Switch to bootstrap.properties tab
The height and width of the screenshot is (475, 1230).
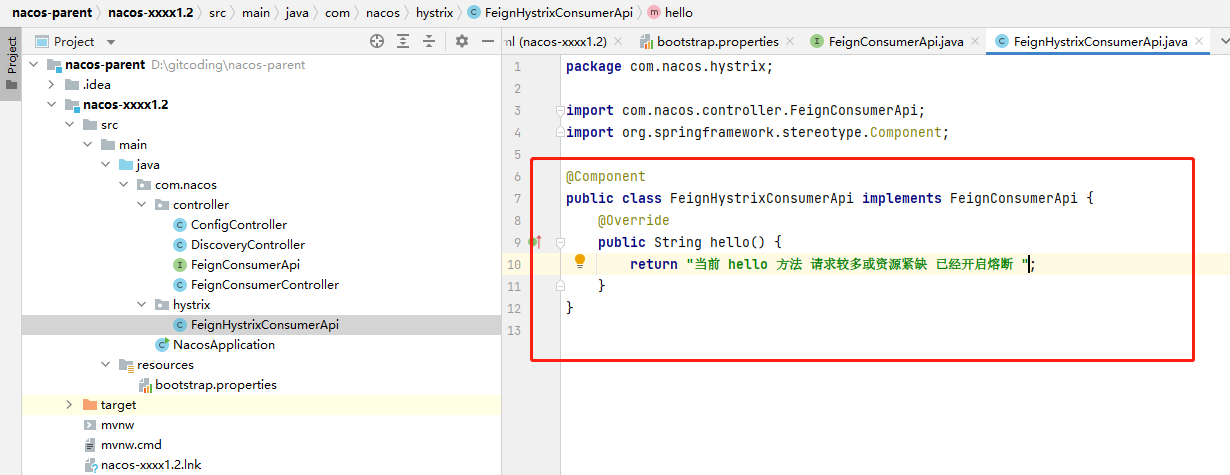coord(717,41)
